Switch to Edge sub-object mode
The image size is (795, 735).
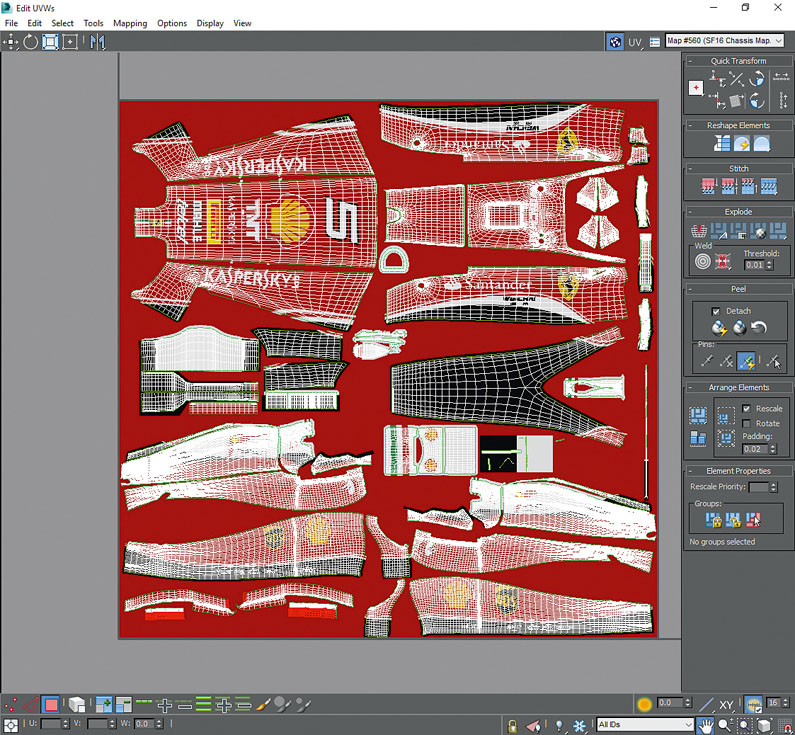(x=30, y=705)
